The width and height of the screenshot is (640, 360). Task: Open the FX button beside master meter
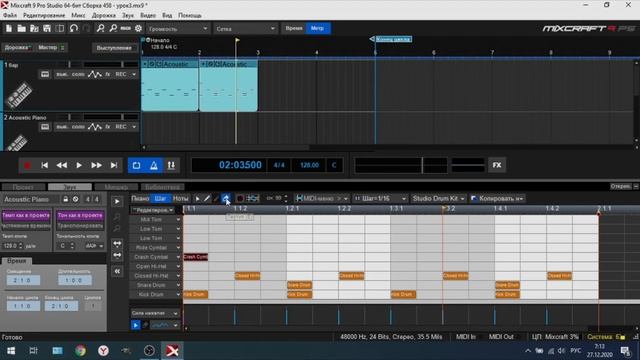pyautogui.click(x=497, y=165)
